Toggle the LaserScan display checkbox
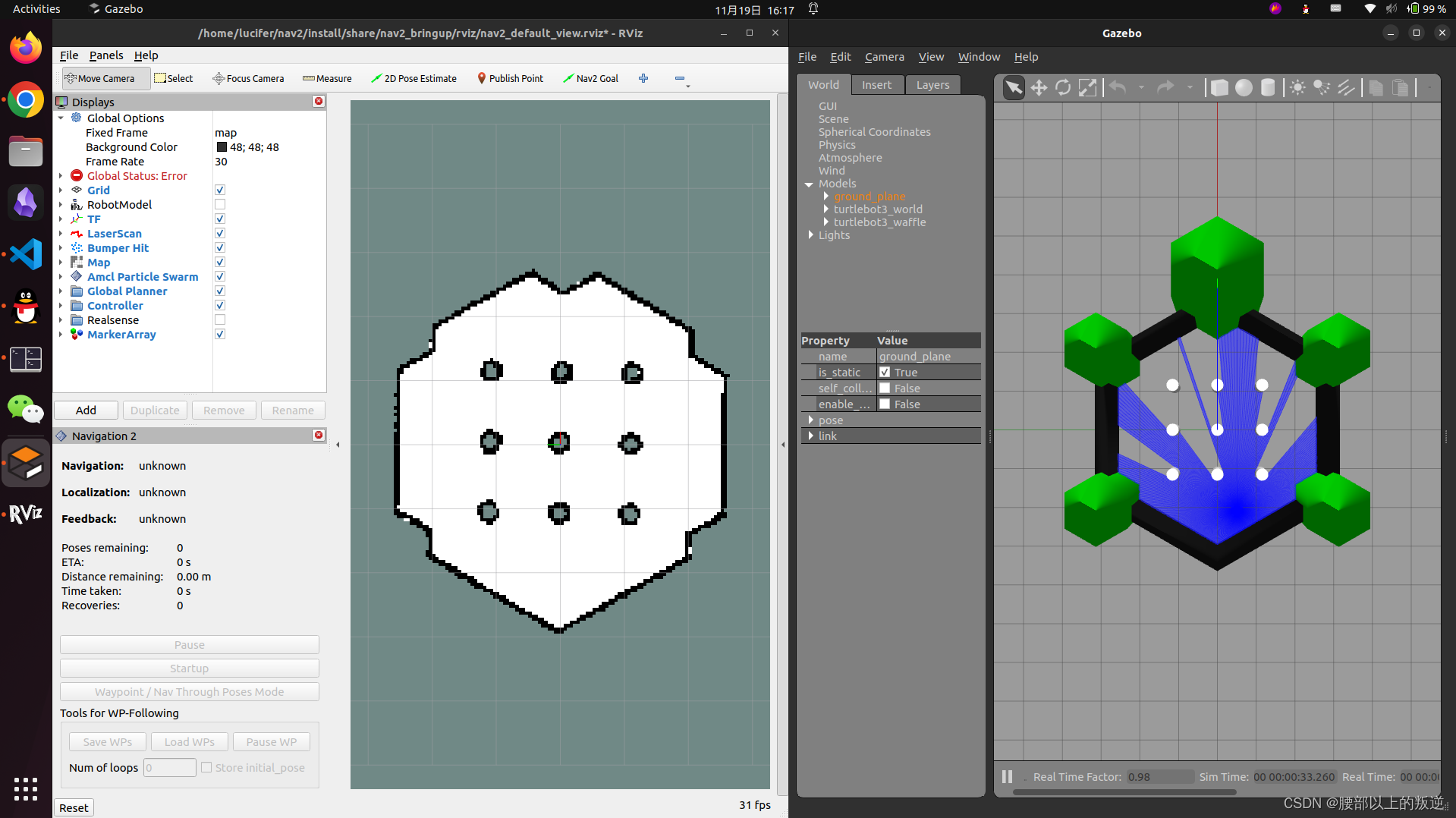 point(220,233)
